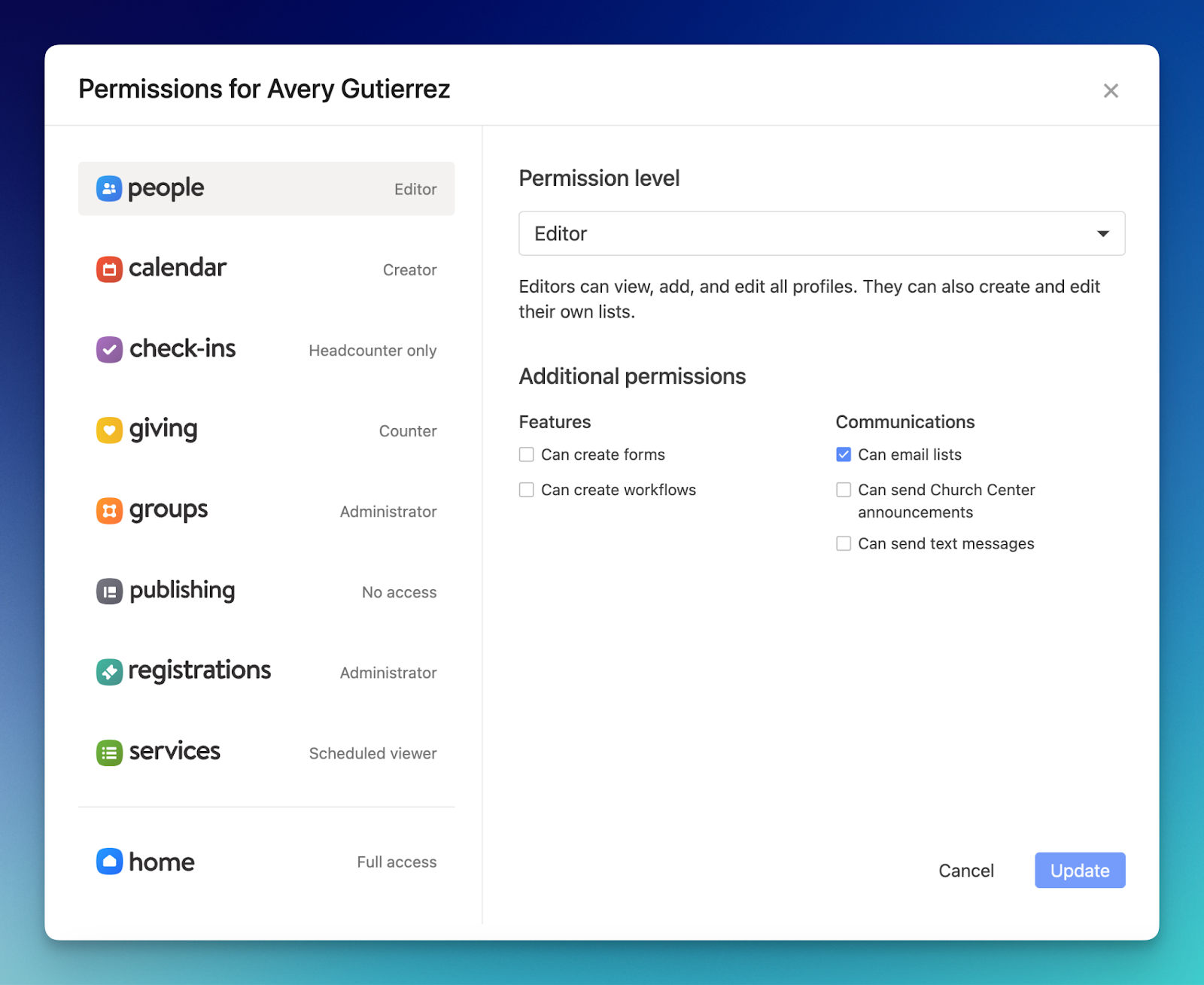Screen dimensions: 1204x985
Task: Click the orange Groups app icon
Action: click(109, 511)
